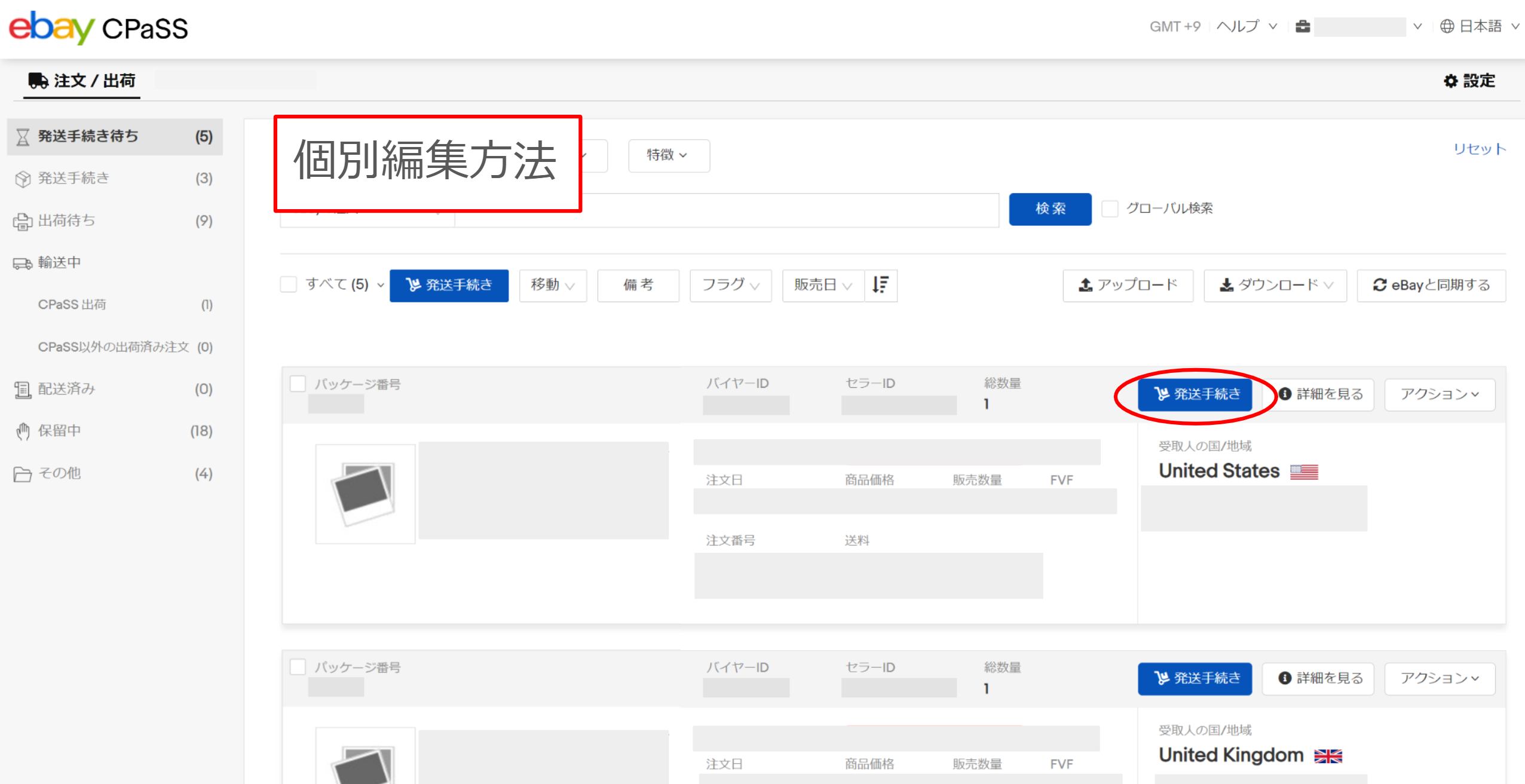Click the 設定 gear icon
Screen dimensions: 1525x784
(1450, 81)
